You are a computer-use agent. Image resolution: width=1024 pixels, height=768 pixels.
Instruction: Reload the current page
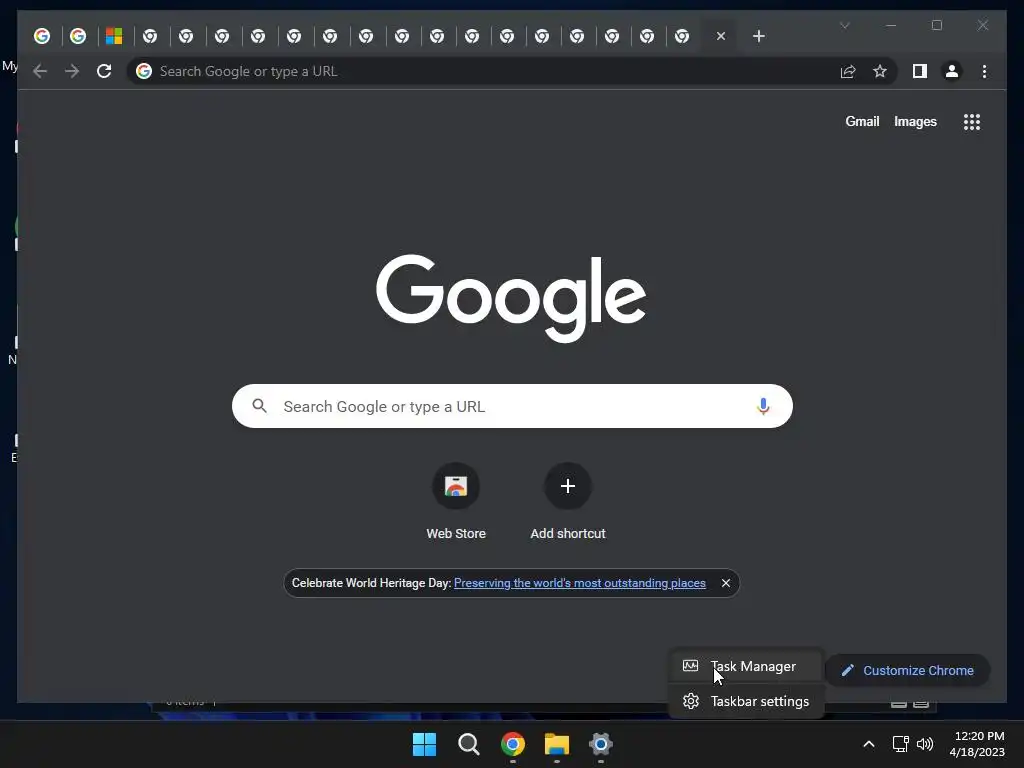coord(104,71)
